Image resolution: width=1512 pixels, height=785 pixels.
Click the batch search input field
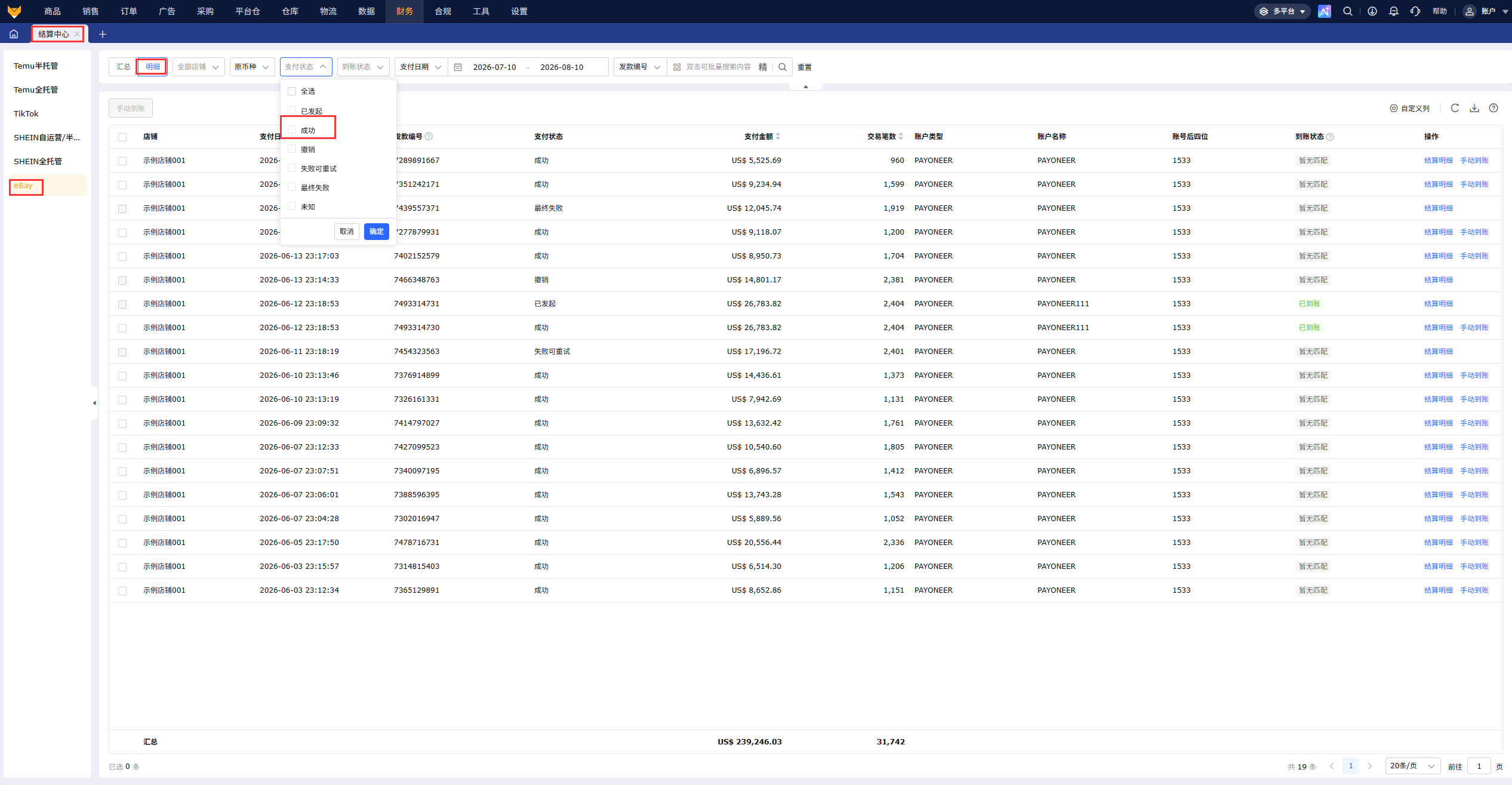(x=719, y=67)
